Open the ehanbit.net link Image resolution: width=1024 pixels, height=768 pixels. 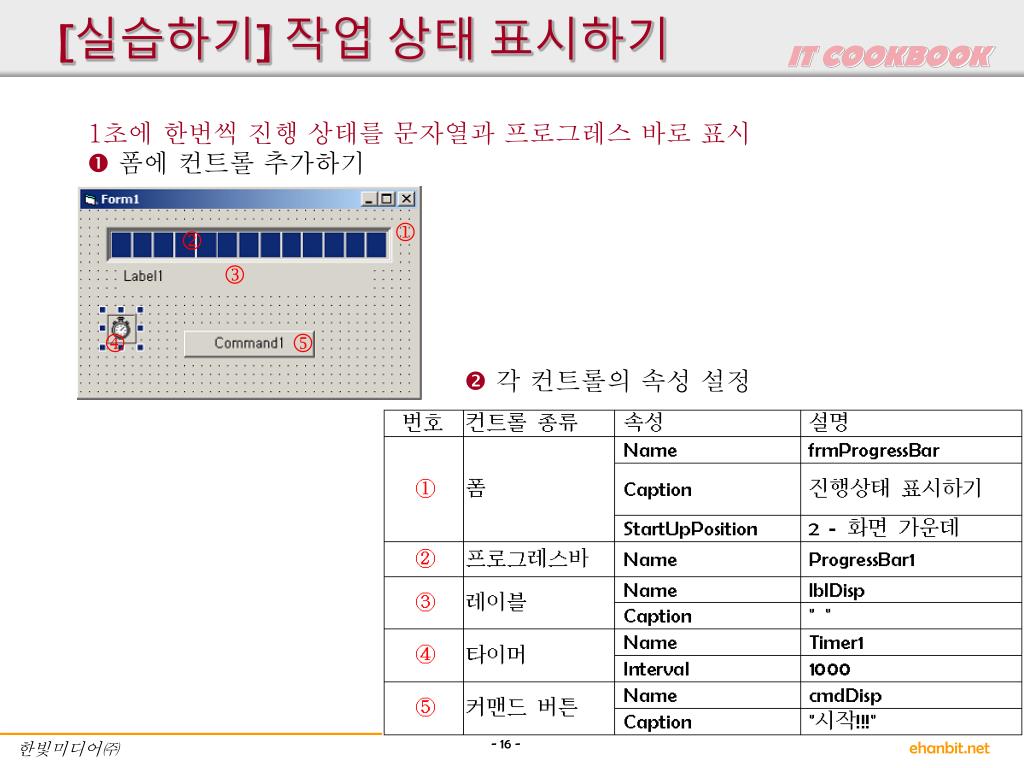(949, 748)
